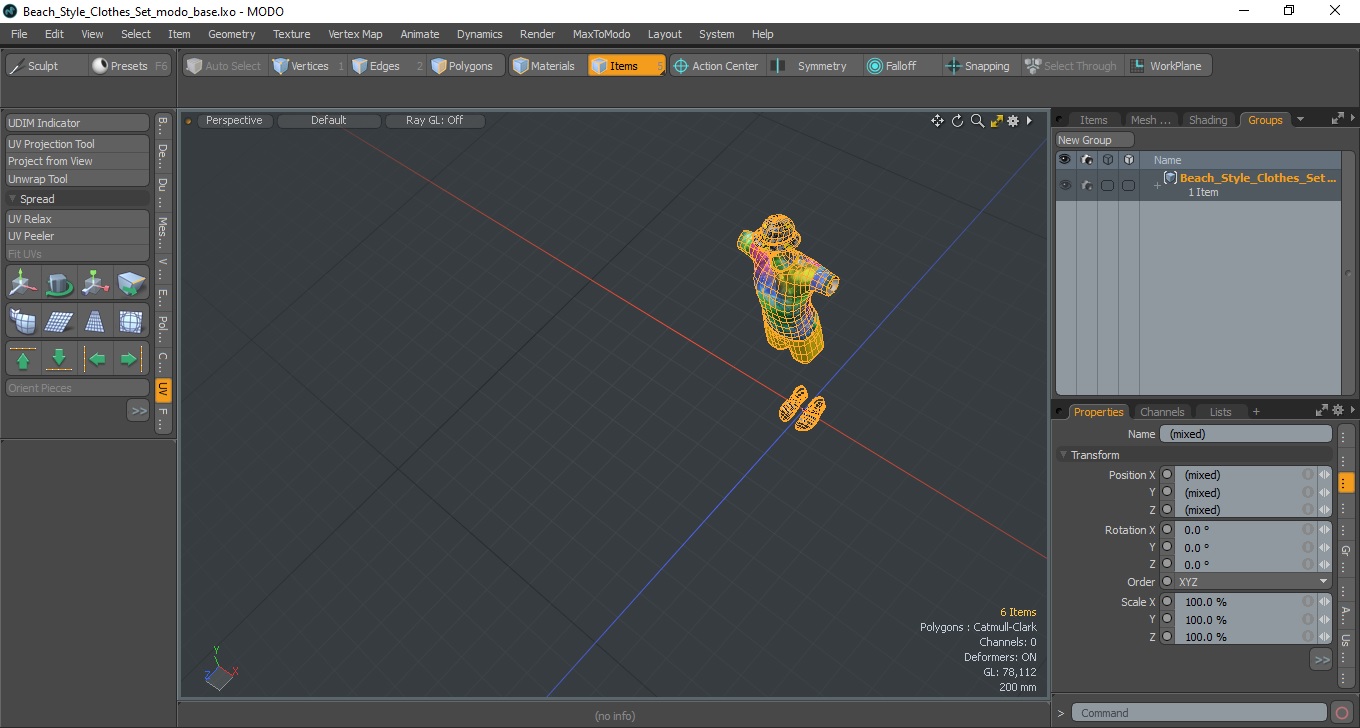Toggle second checkbox in Beach_Style_Clothes_Set row
The width and height of the screenshot is (1360, 728).
click(1128, 185)
